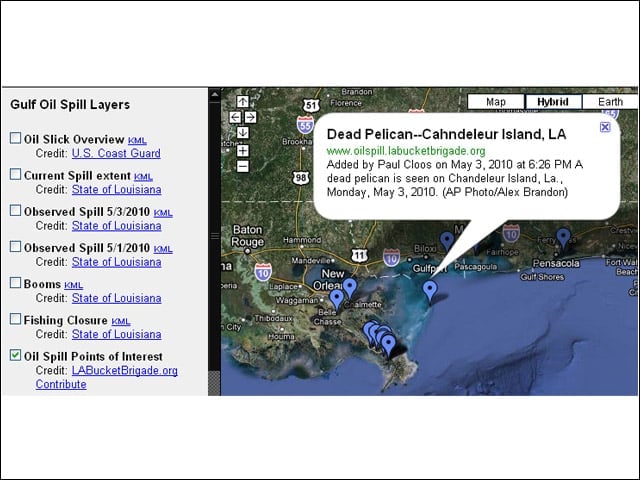Toggle the Booms layer checkbox
Screen dimensions: 640x480
(16, 282)
